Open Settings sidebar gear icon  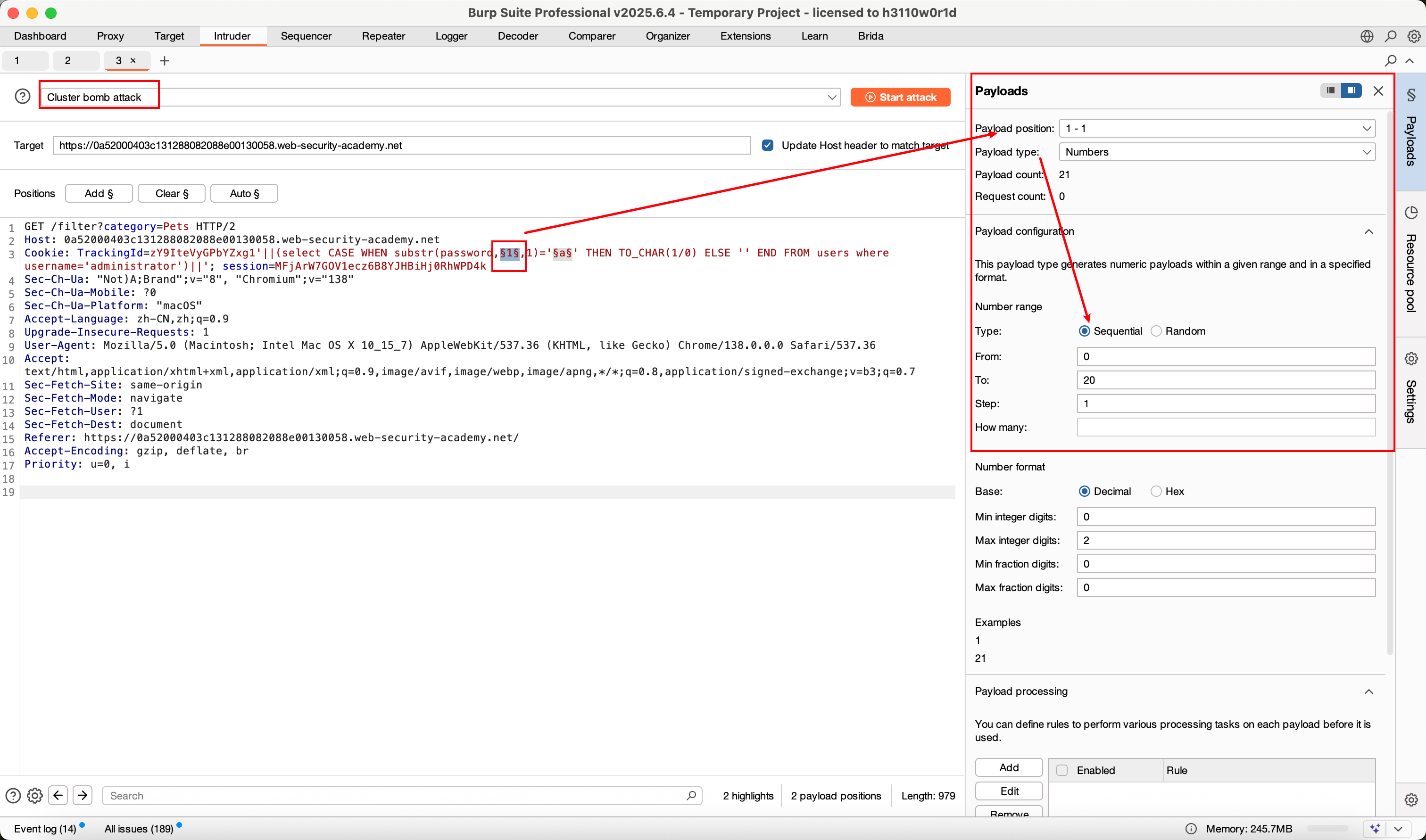1411,358
